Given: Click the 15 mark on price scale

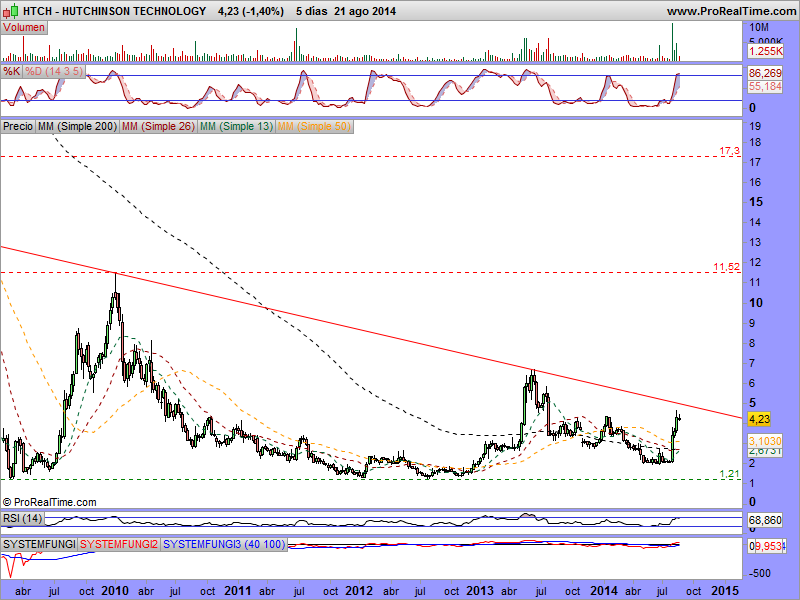Looking at the screenshot, I should click(x=756, y=202).
